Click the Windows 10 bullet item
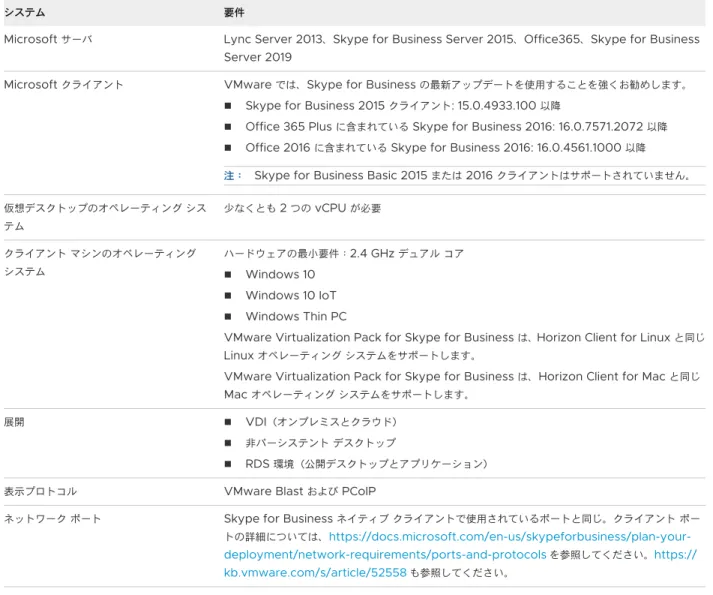The width and height of the screenshot is (713, 595). [x=280, y=274]
